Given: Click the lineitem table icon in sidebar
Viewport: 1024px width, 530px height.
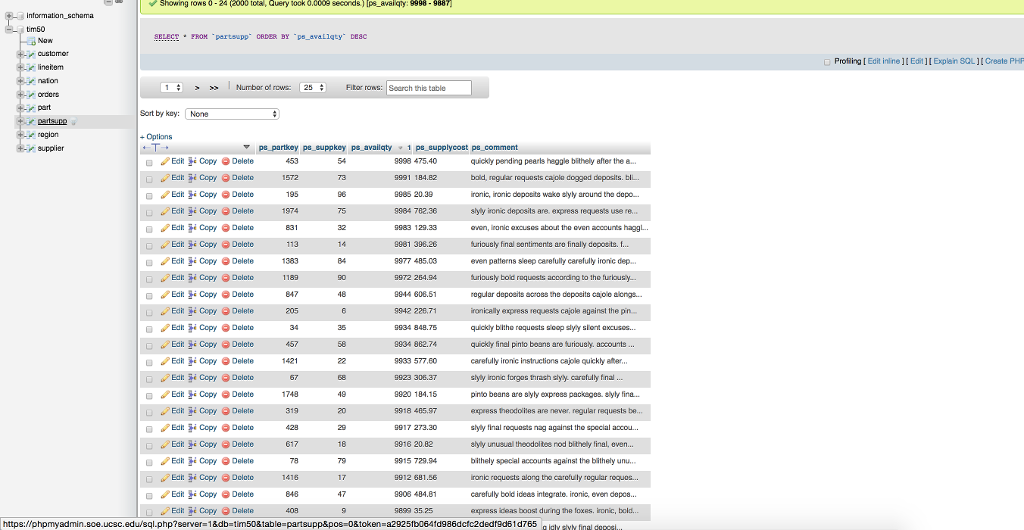Looking at the screenshot, I should click(30, 67).
